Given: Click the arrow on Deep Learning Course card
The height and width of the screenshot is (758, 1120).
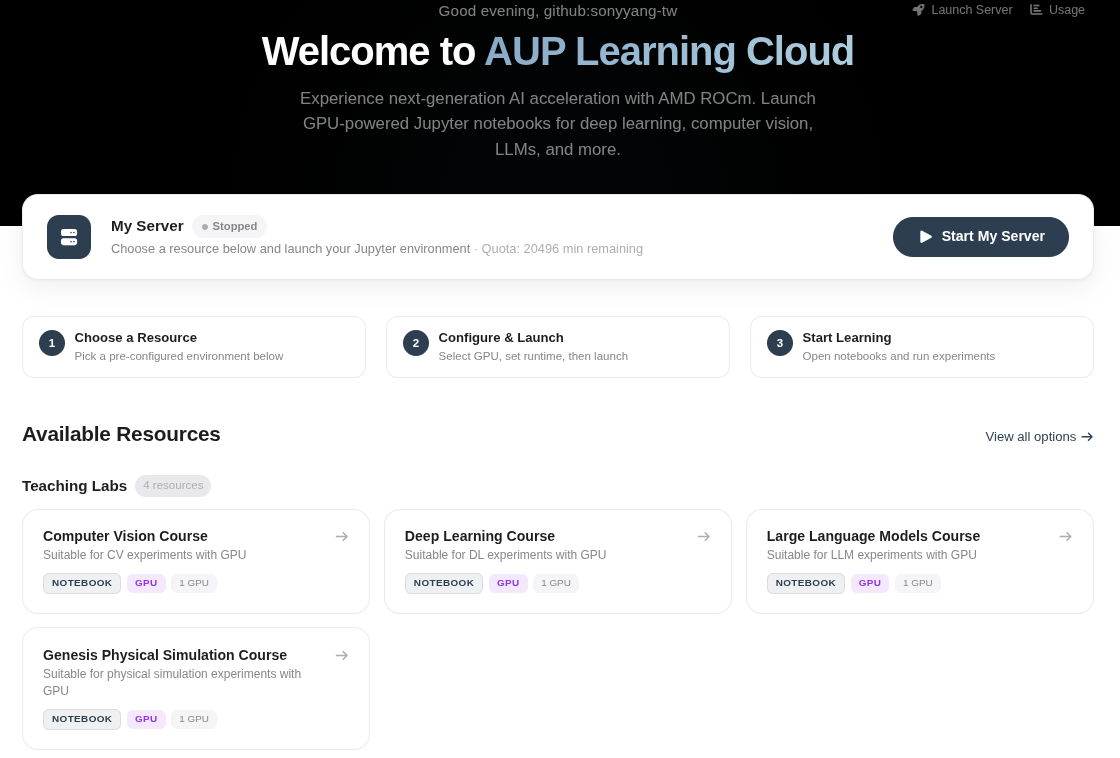Looking at the screenshot, I should 704,537.
